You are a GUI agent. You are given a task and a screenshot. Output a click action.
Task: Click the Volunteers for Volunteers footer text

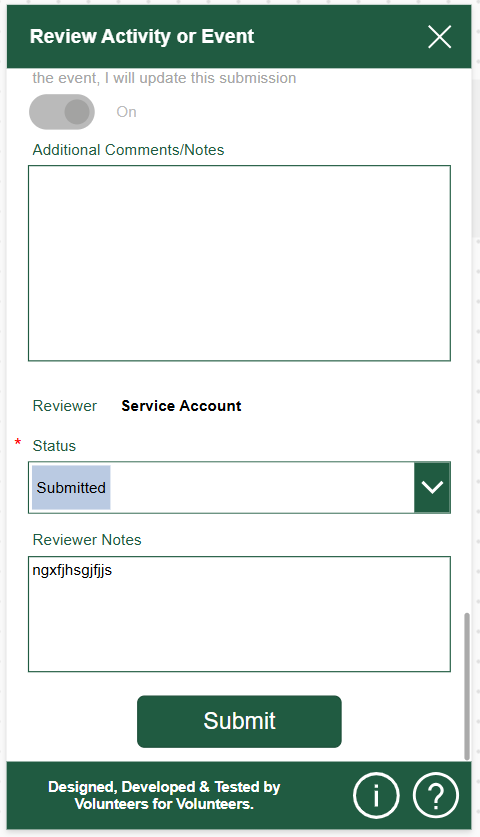[164, 803]
